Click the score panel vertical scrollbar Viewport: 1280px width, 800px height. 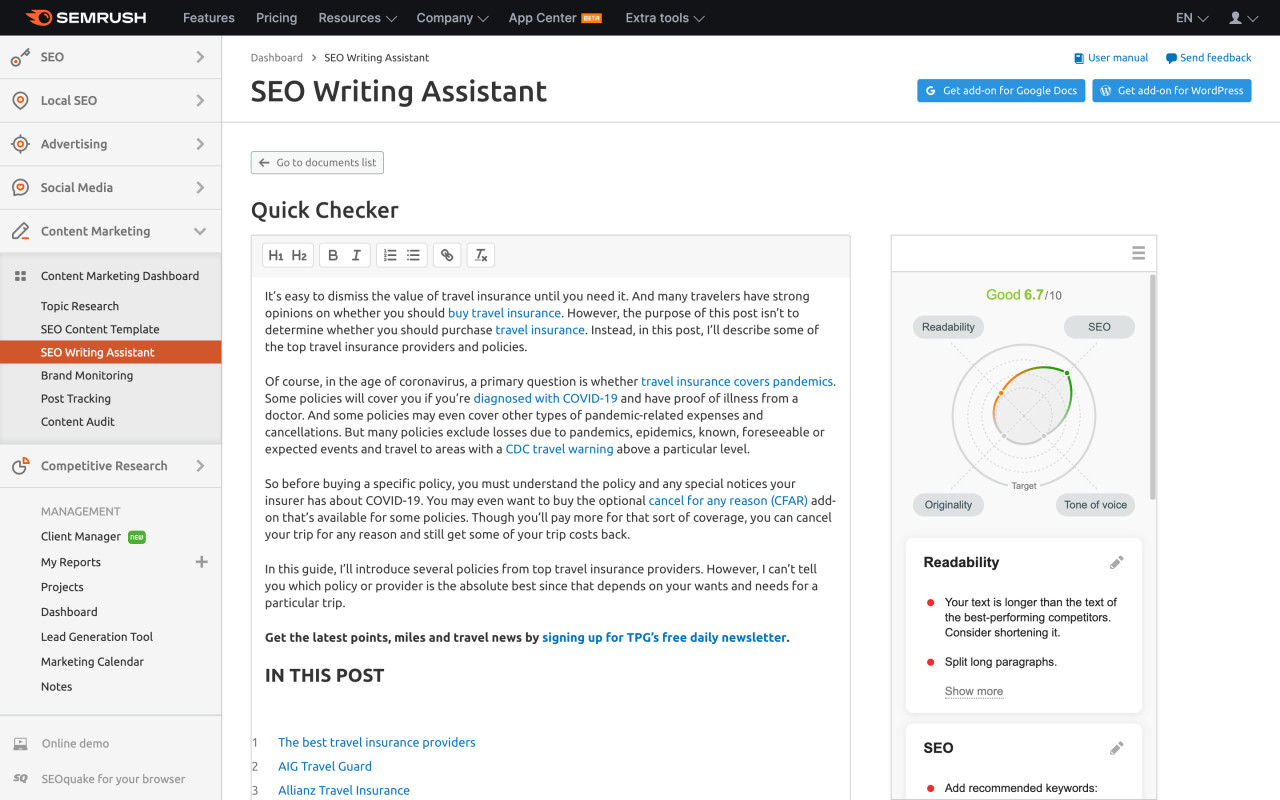[x=1151, y=386]
